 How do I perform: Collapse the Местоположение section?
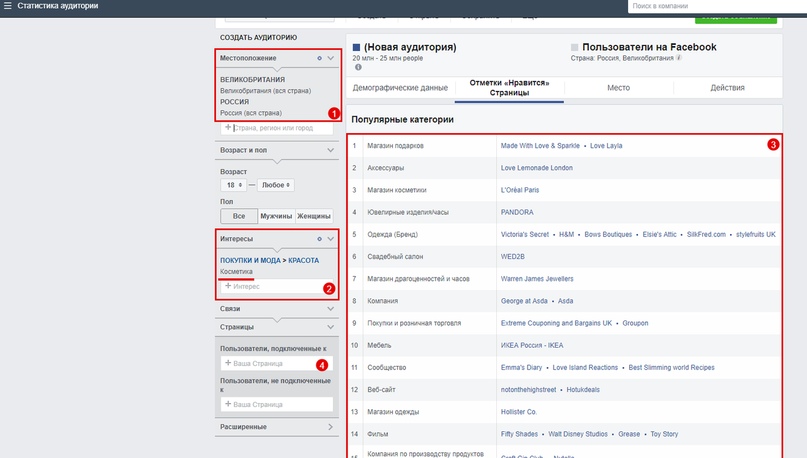(x=330, y=58)
